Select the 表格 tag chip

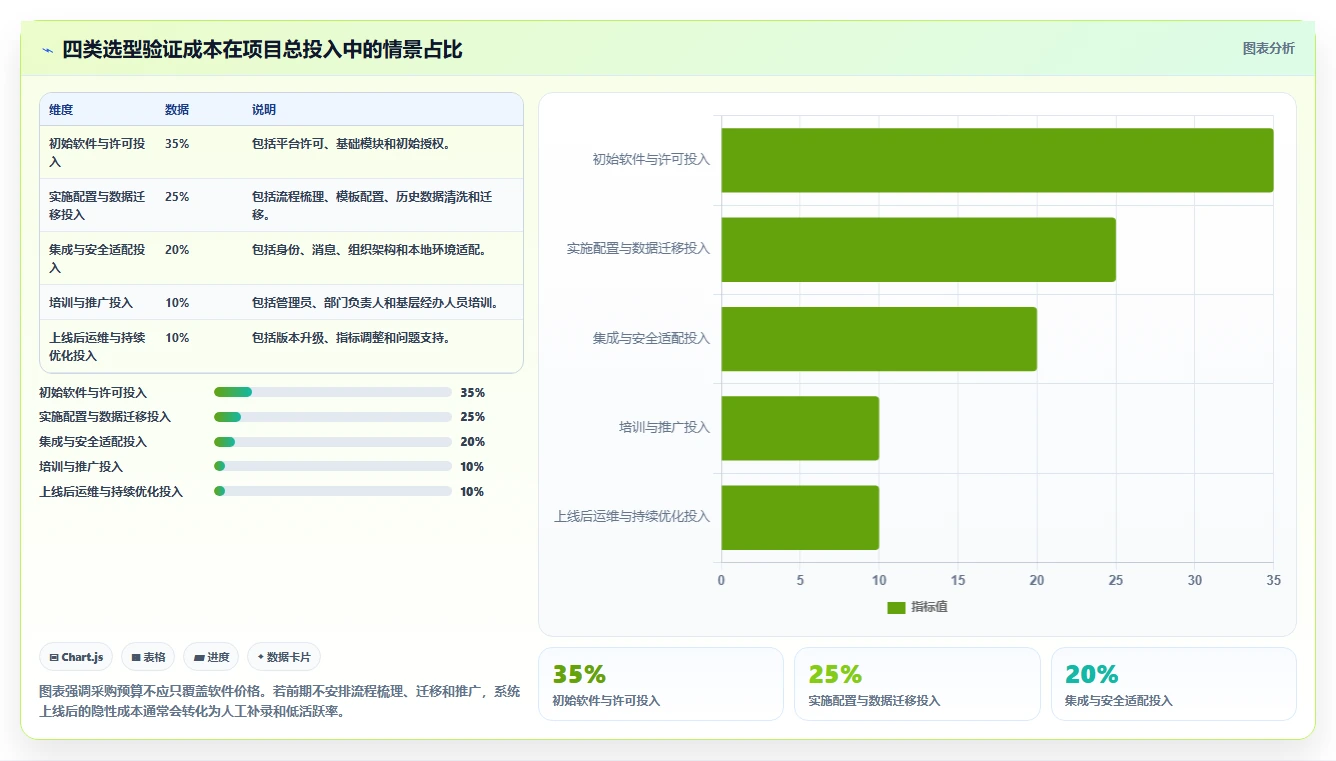(x=147, y=657)
